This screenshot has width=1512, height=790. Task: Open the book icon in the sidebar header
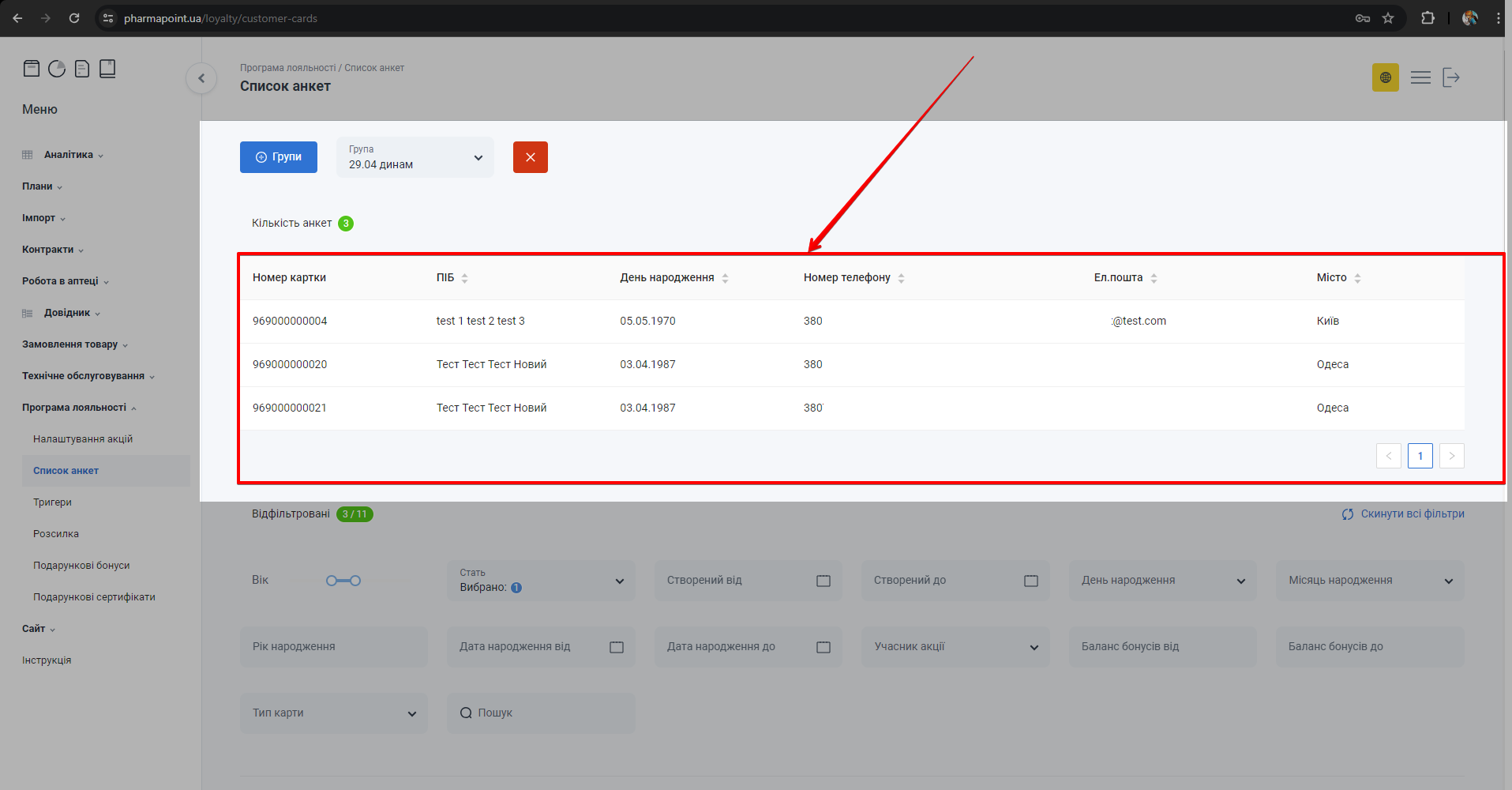pyautogui.click(x=107, y=69)
